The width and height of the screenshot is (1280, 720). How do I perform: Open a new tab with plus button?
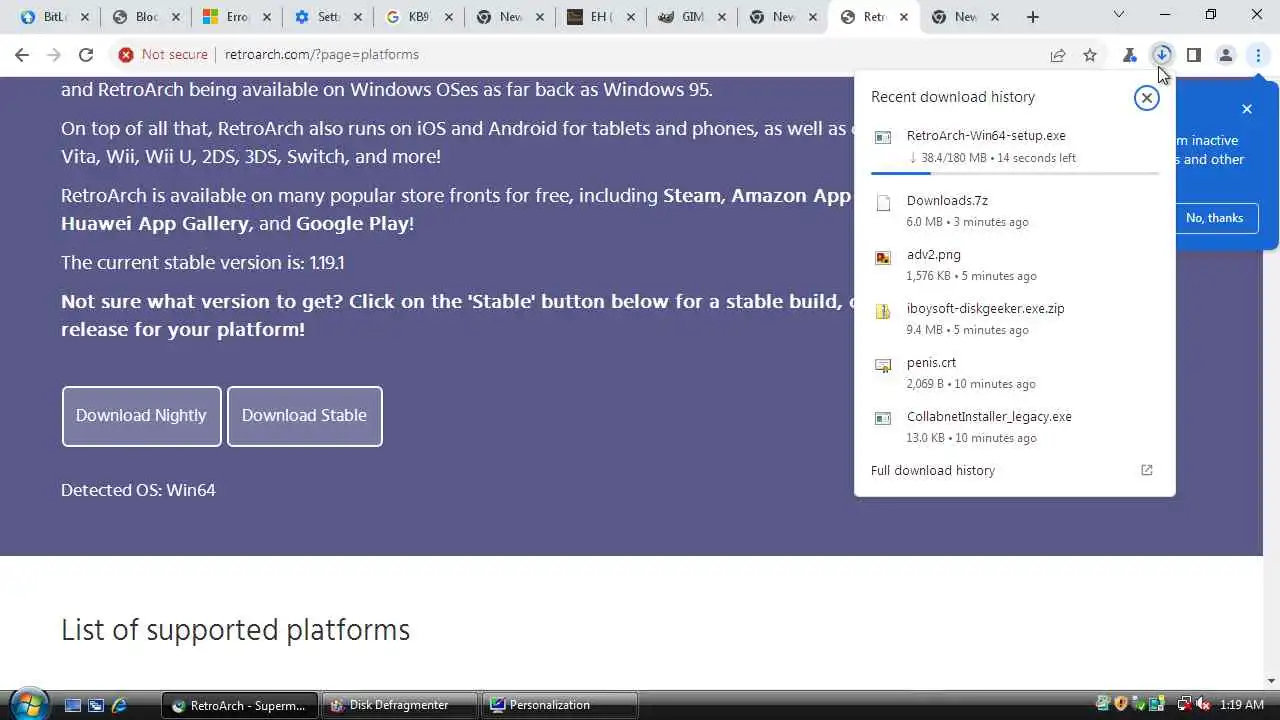[1033, 17]
